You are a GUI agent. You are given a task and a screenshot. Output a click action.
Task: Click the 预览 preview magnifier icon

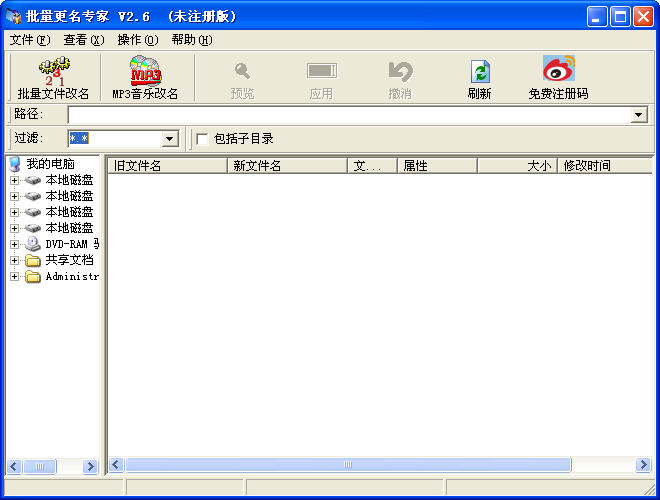(242, 71)
